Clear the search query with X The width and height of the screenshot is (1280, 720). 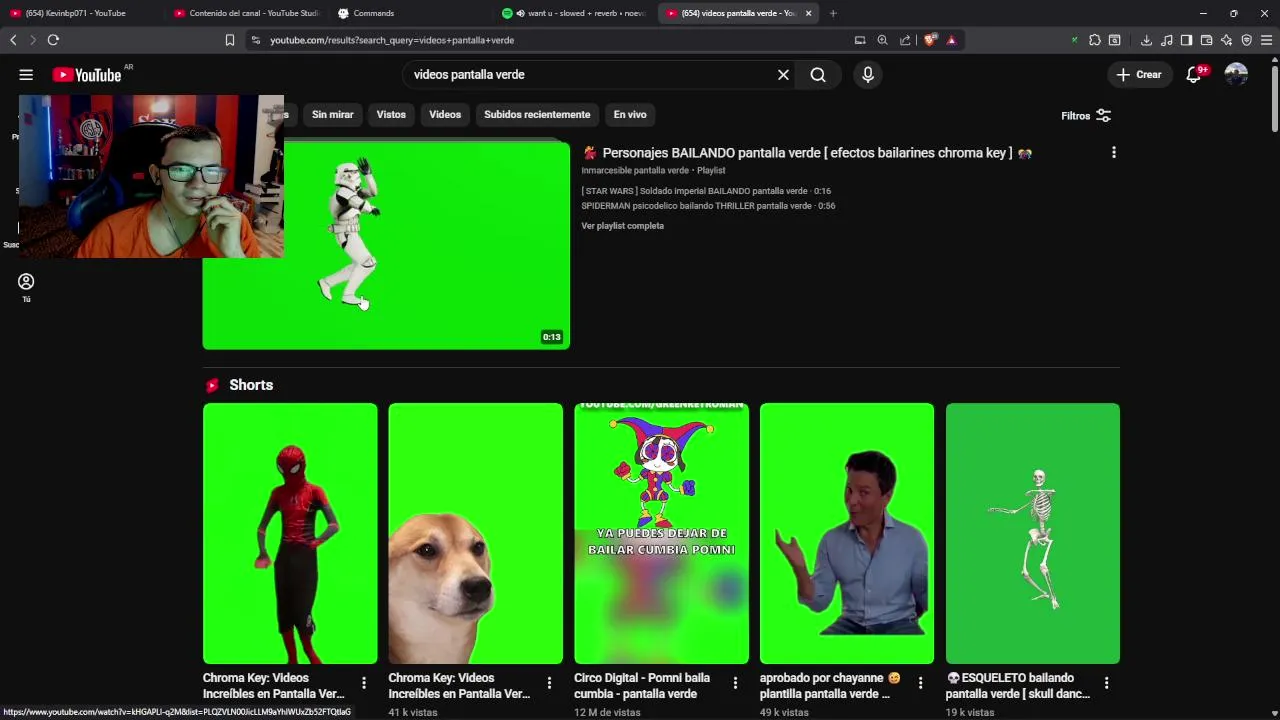[783, 75]
